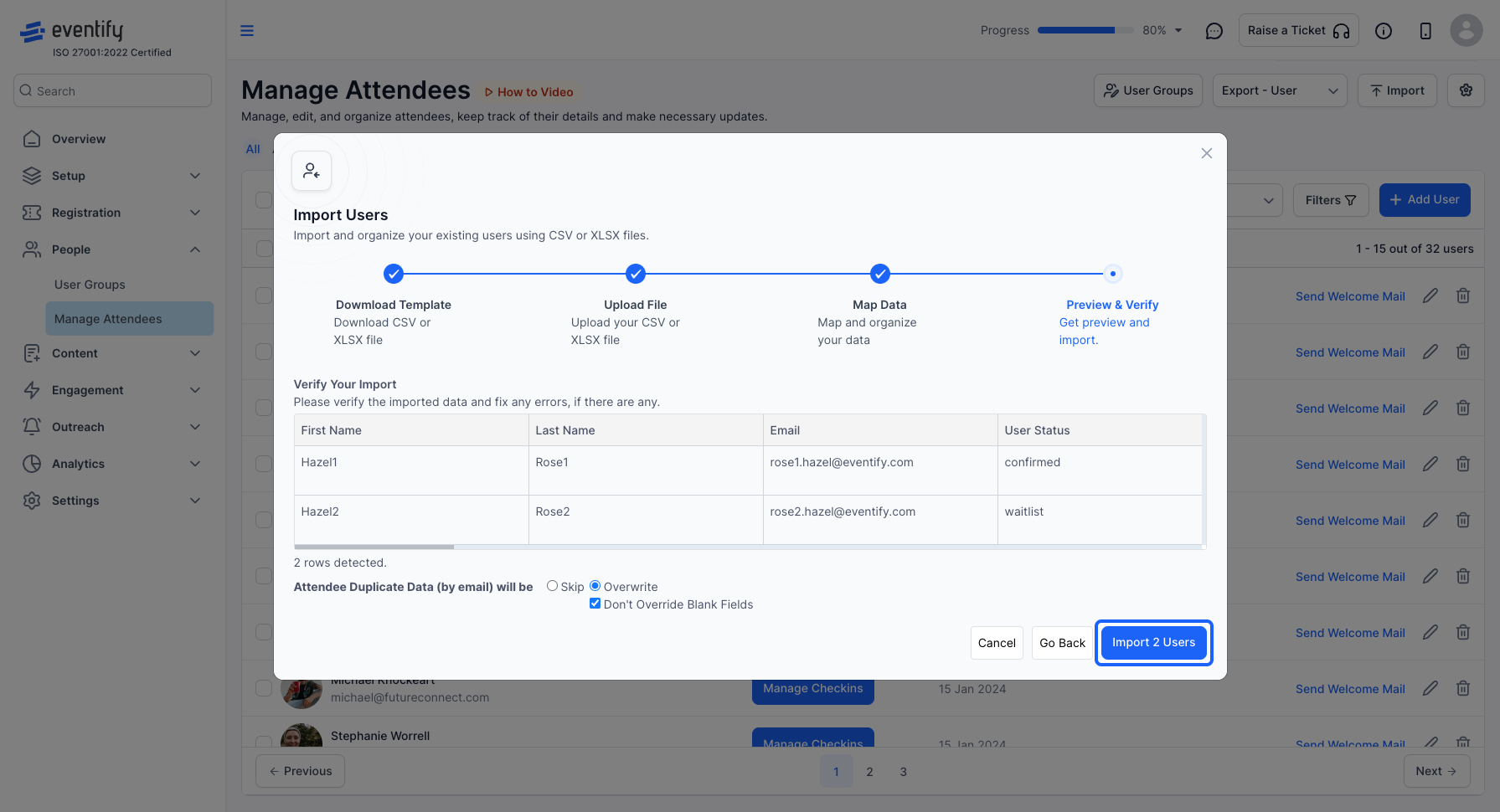Click the Add User button
The image size is (1500, 812).
[x=1425, y=200]
